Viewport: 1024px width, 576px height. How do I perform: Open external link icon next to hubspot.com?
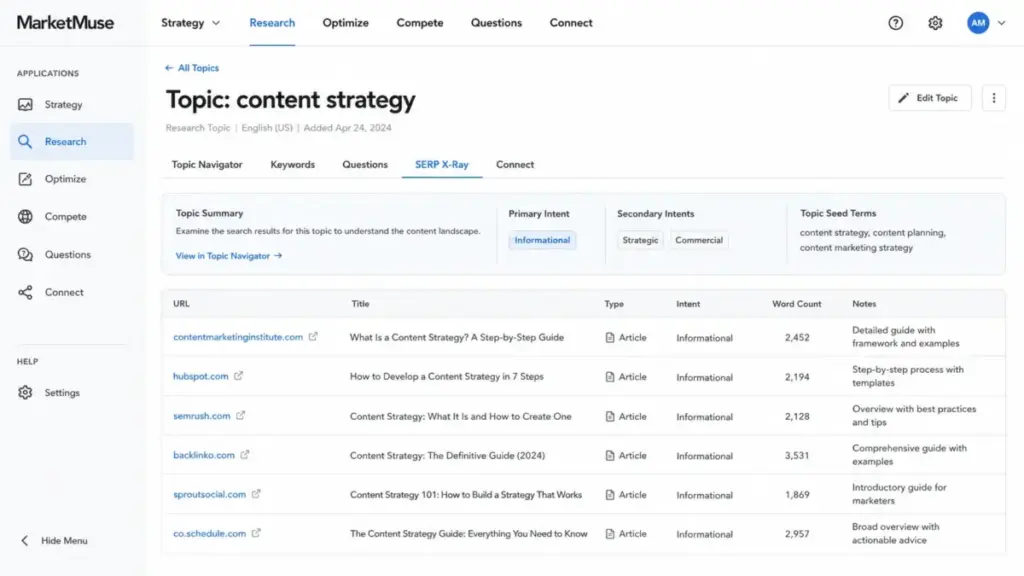(238, 376)
